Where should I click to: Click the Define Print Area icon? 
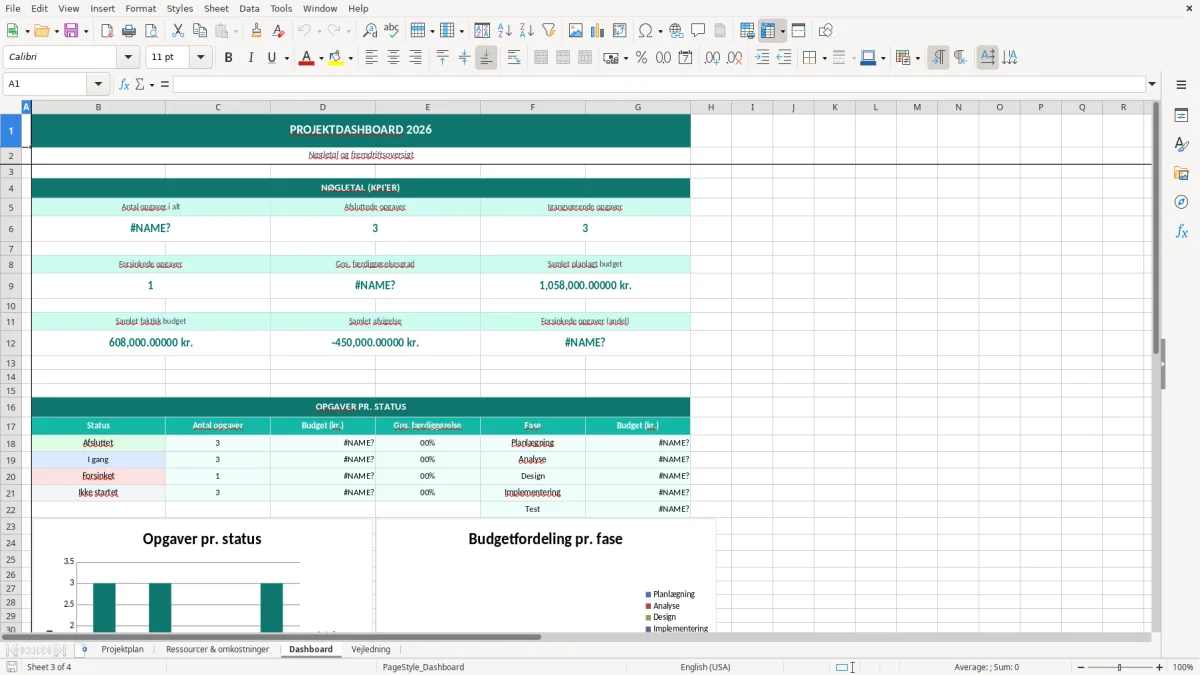pyautogui.click(x=747, y=31)
